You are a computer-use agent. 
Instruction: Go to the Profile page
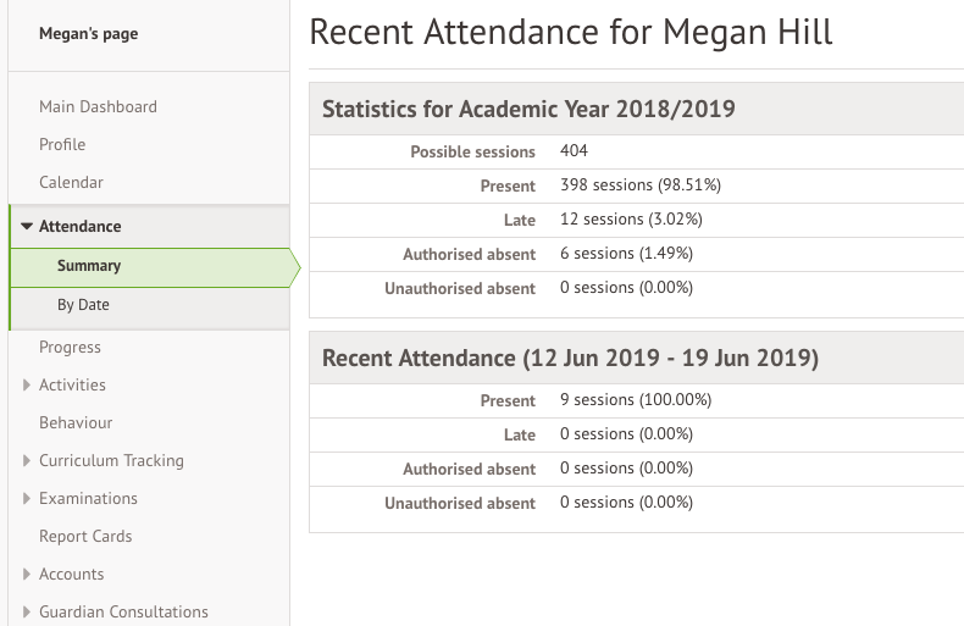click(62, 145)
